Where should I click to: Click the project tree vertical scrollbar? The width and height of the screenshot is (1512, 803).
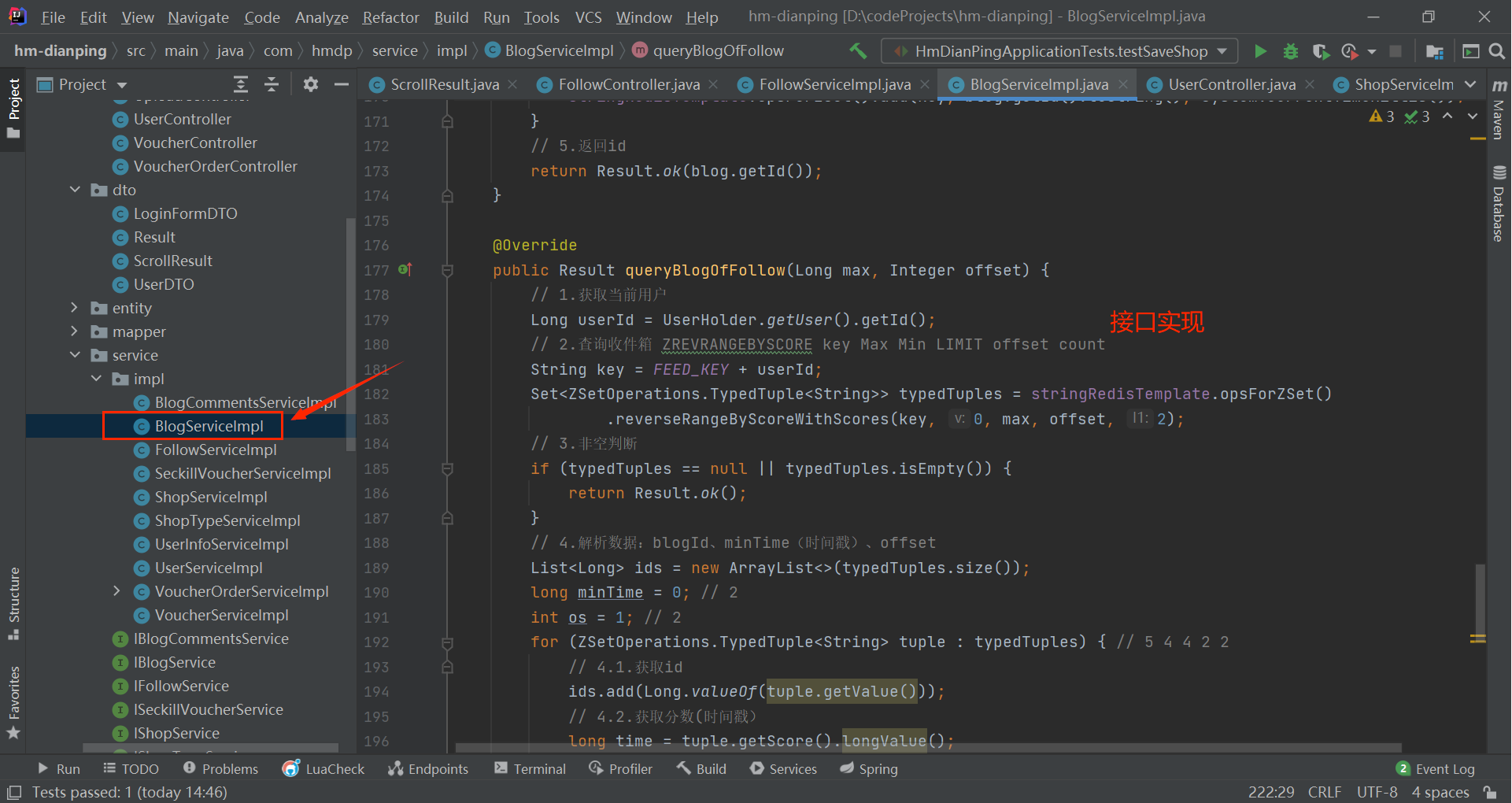click(x=350, y=335)
